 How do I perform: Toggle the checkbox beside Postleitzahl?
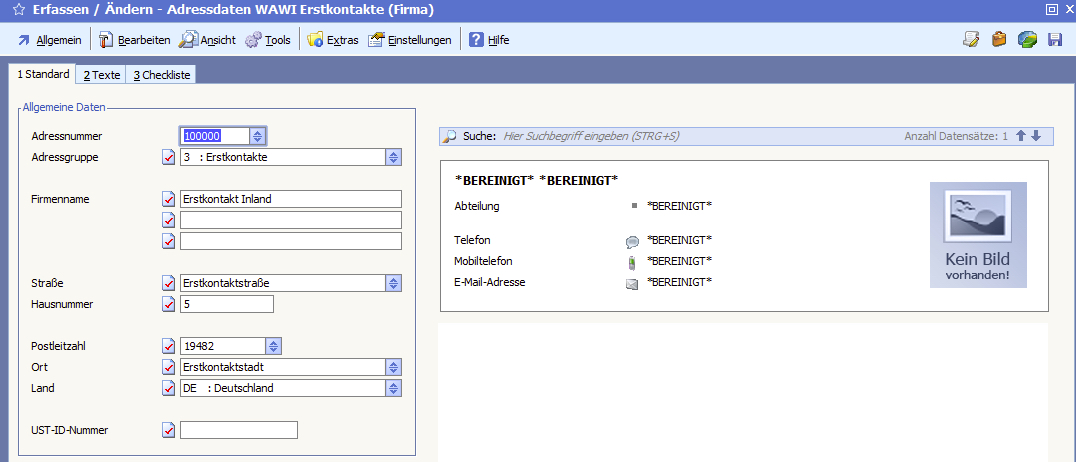click(168, 346)
